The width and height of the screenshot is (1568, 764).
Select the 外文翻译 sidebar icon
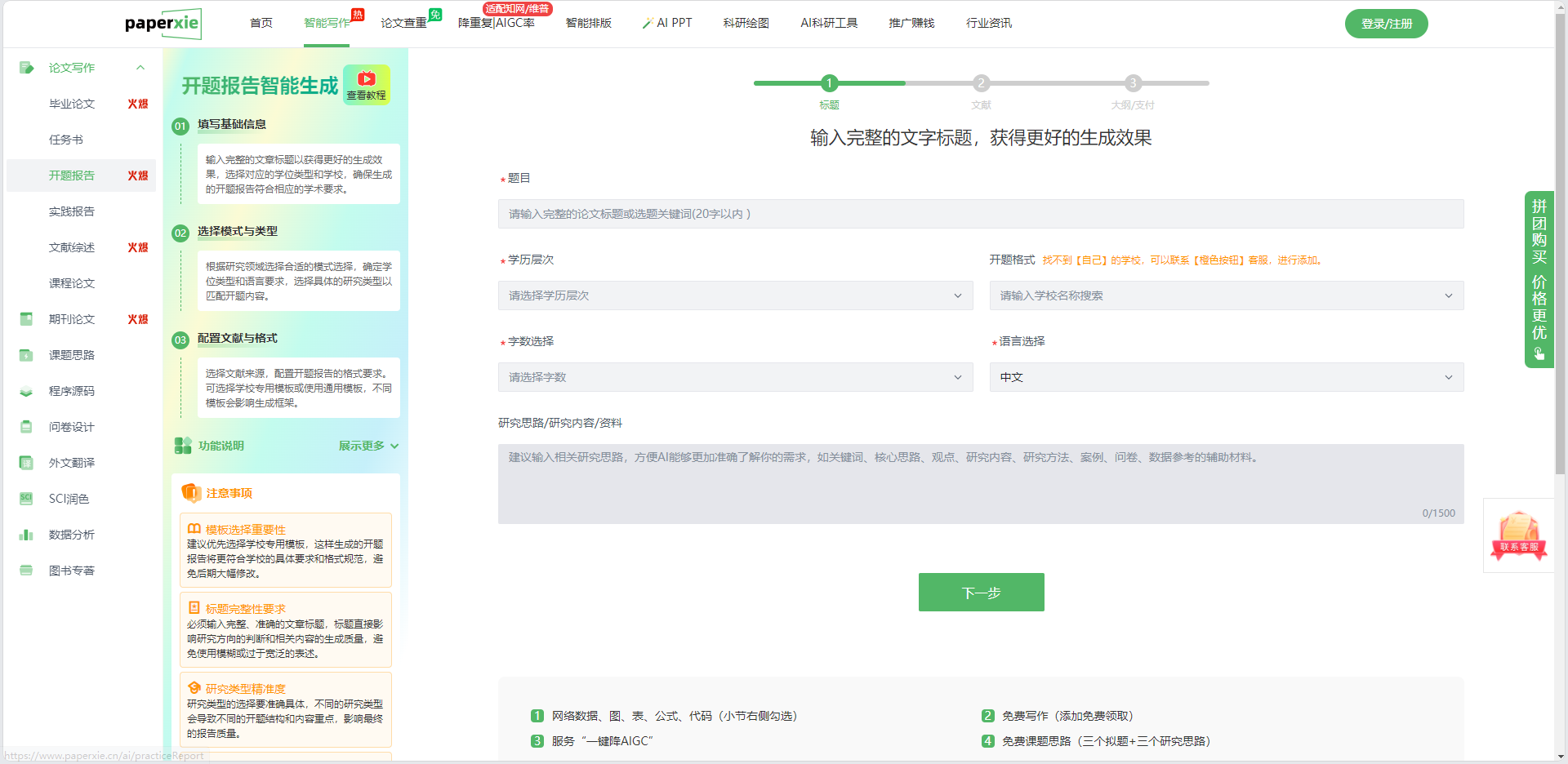(26, 463)
